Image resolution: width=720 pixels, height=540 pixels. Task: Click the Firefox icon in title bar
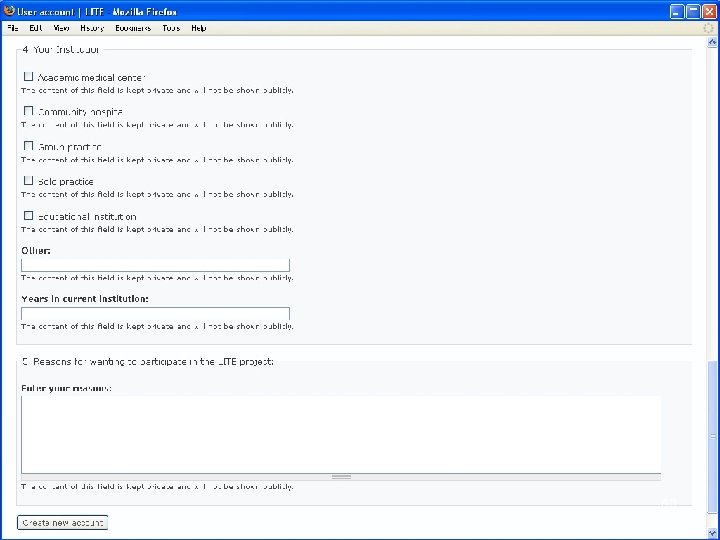point(9,11)
